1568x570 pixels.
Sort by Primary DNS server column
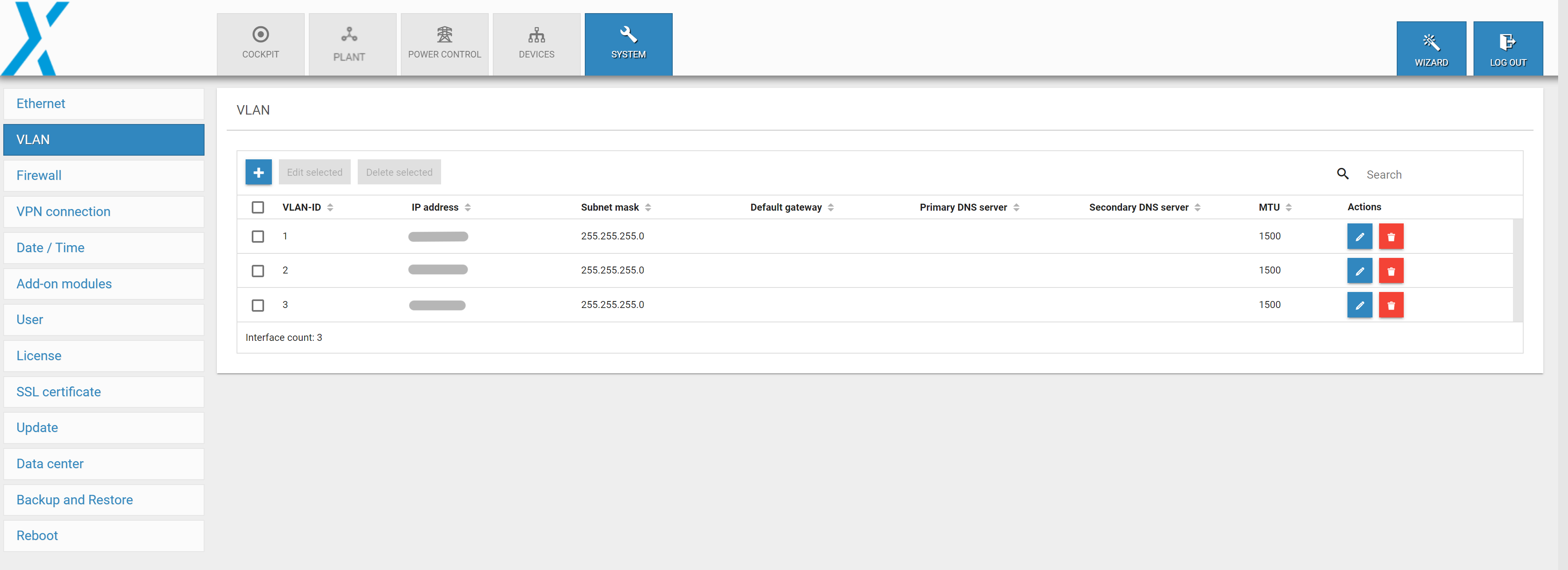coord(969,208)
